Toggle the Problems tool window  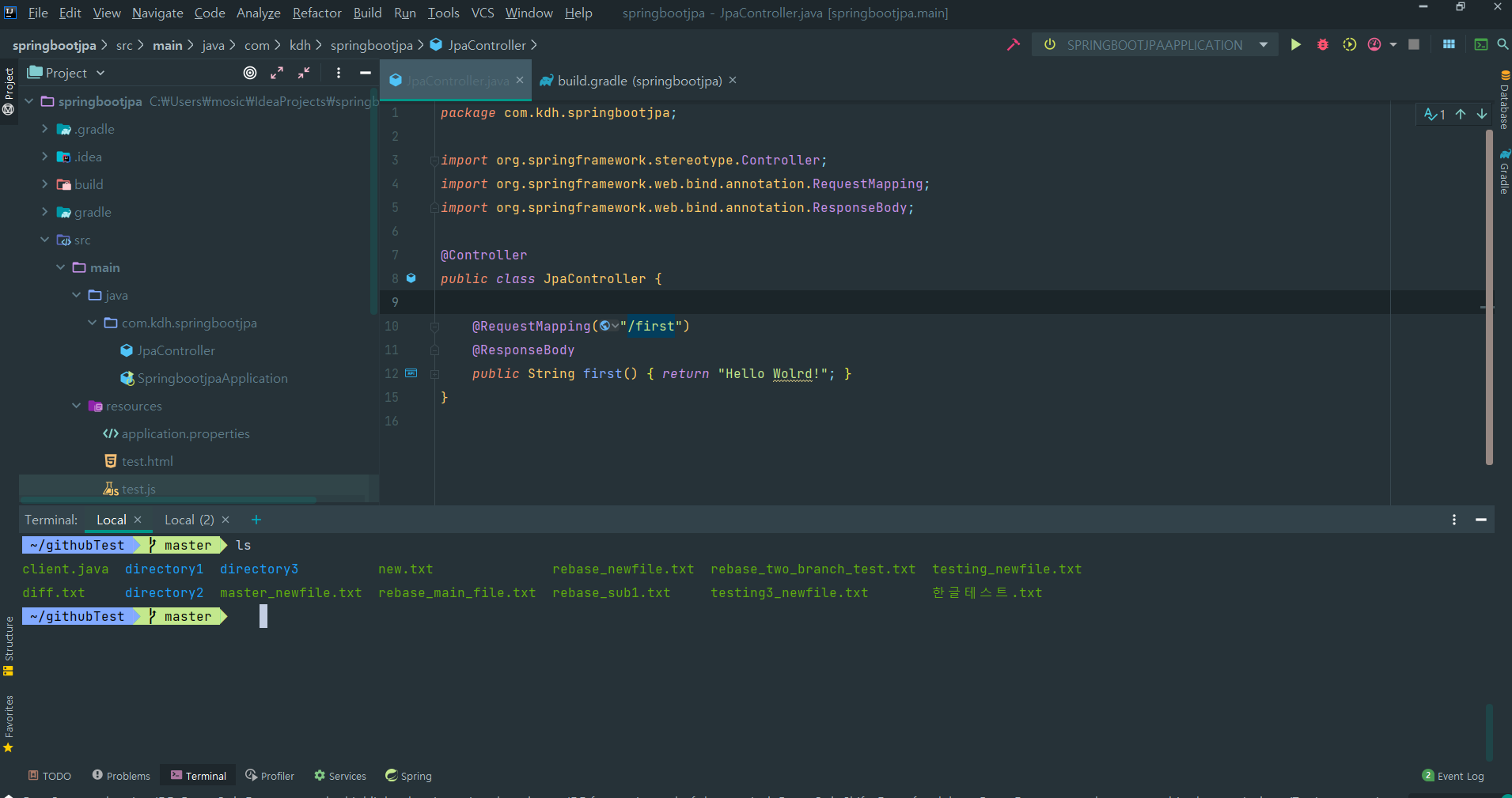coord(121,776)
